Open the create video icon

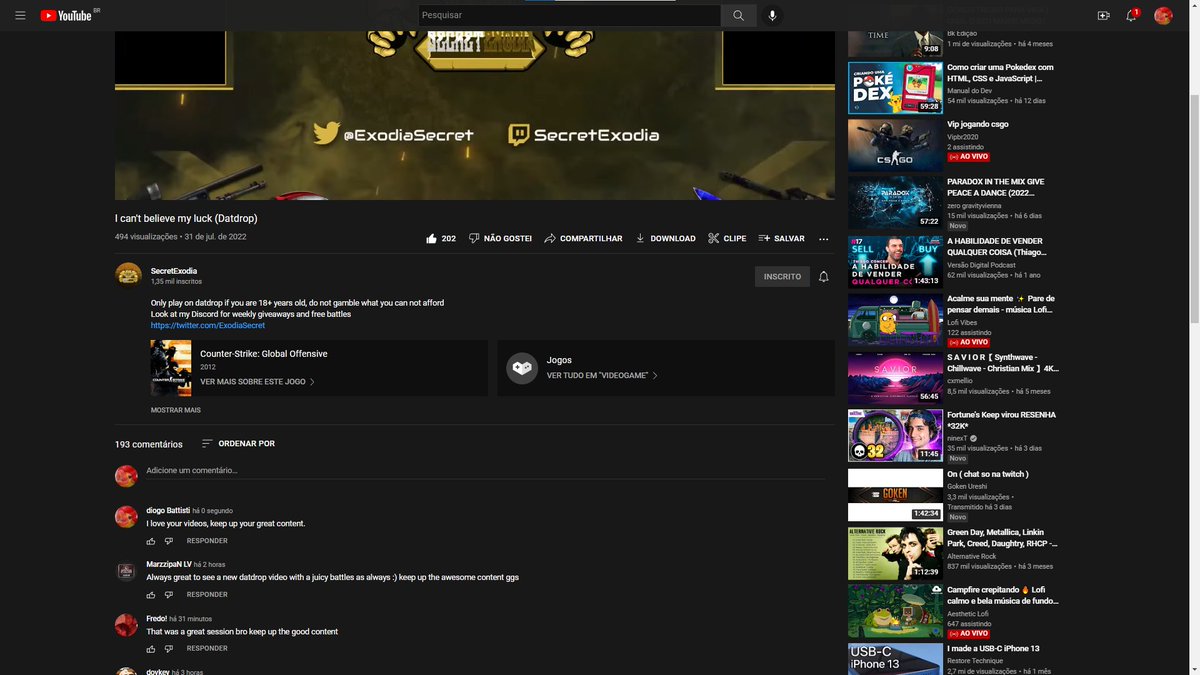pyautogui.click(x=1104, y=15)
